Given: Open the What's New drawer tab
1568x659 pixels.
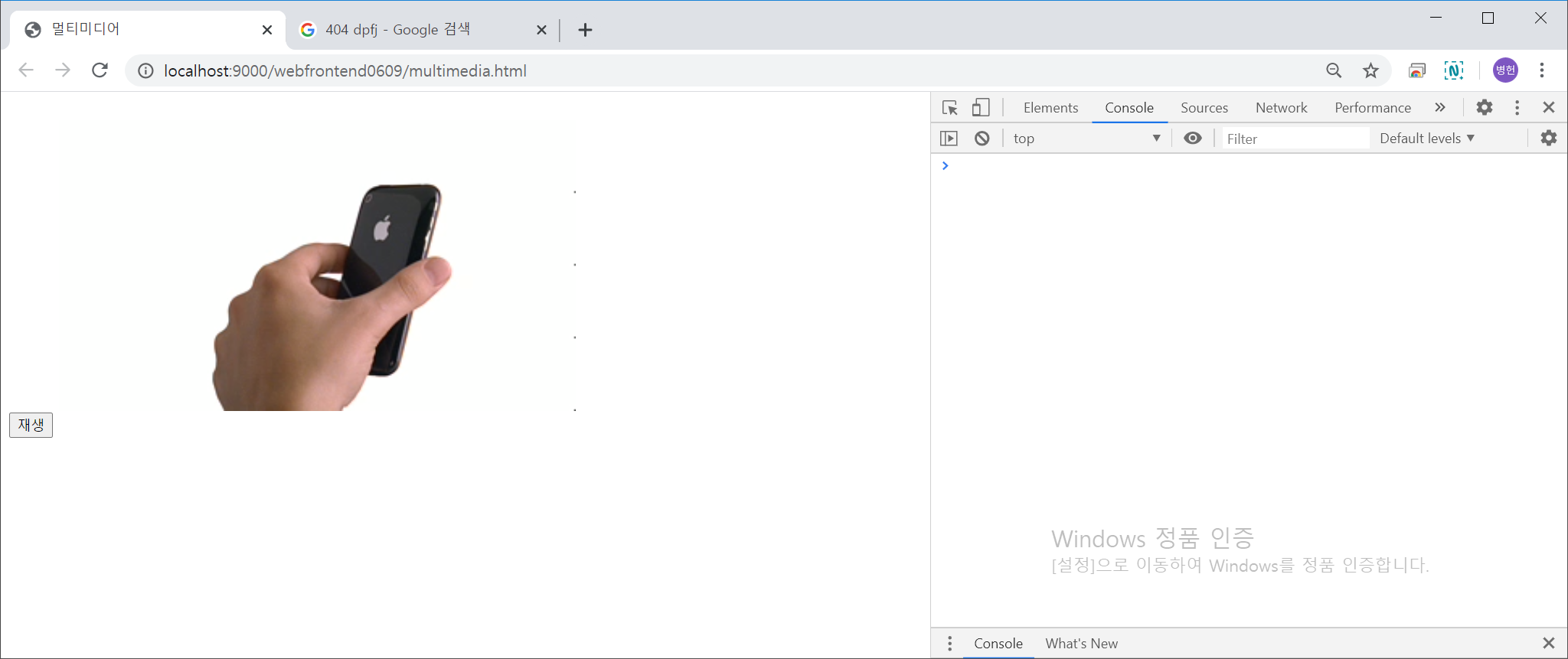Looking at the screenshot, I should pyautogui.click(x=1082, y=644).
